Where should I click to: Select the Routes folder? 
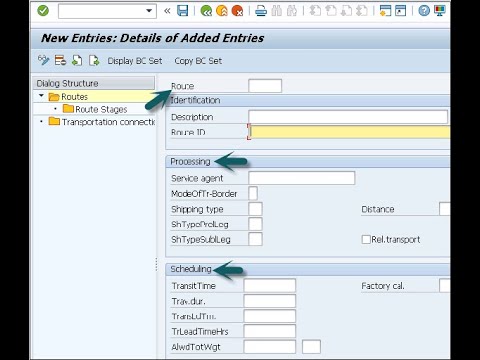pyautogui.click(x=68, y=97)
